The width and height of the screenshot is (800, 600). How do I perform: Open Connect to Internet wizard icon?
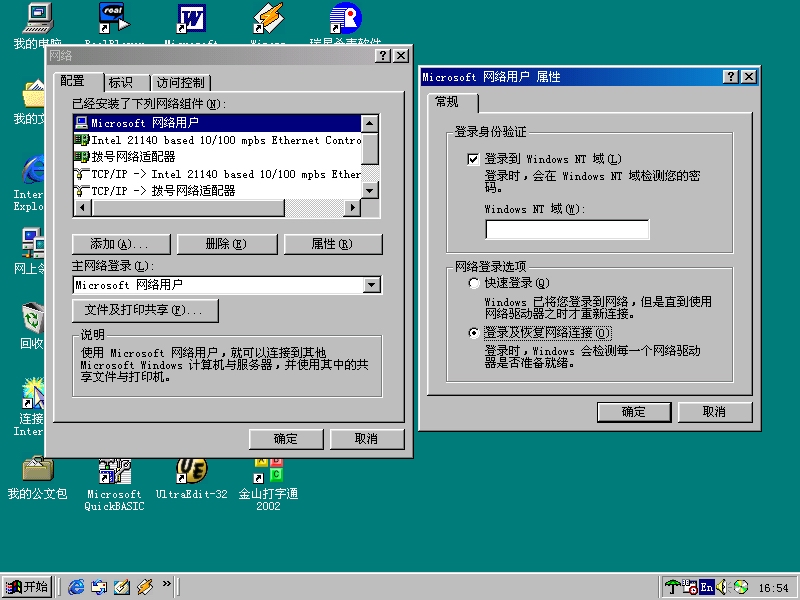[x=33, y=394]
